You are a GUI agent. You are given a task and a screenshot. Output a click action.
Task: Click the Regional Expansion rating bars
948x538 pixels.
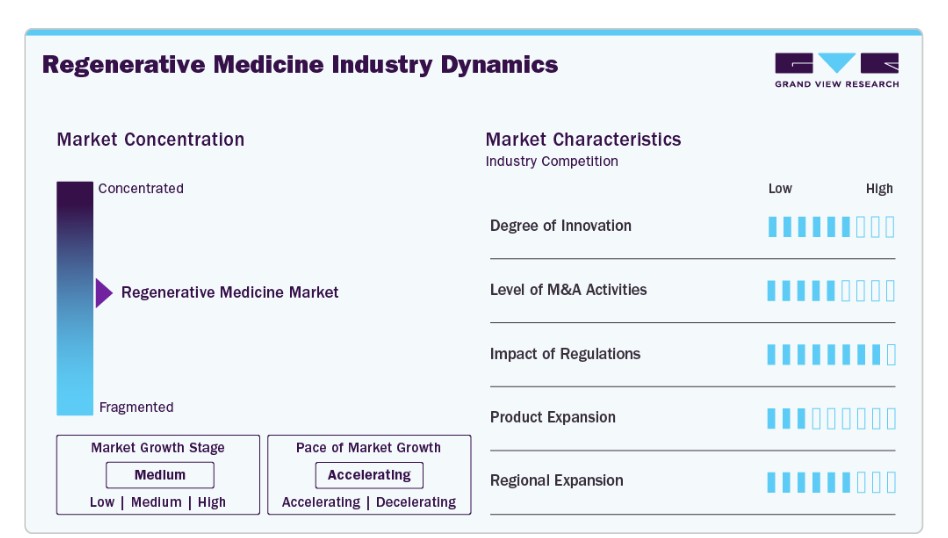831,482
